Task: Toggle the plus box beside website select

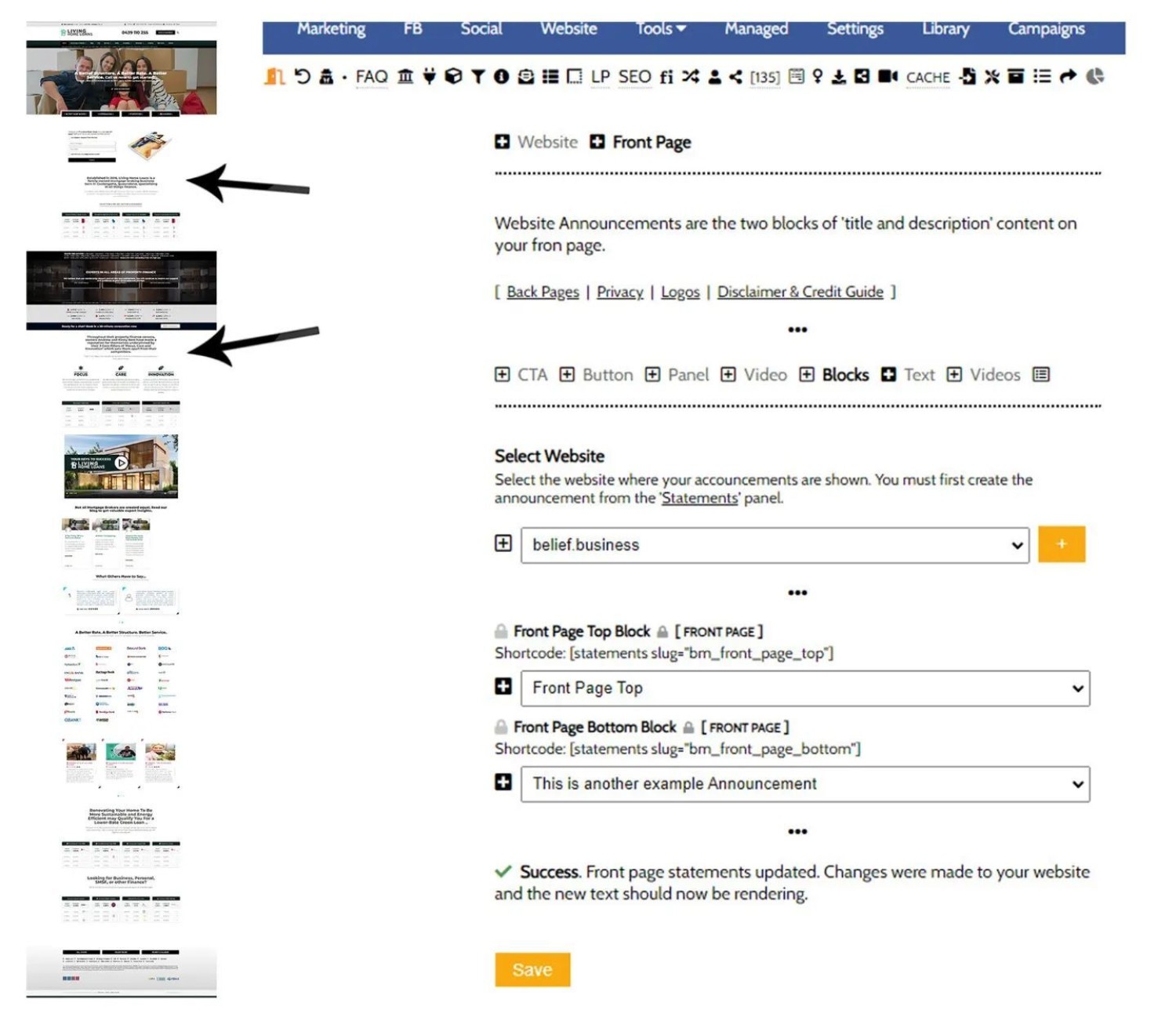Action: 503,543
